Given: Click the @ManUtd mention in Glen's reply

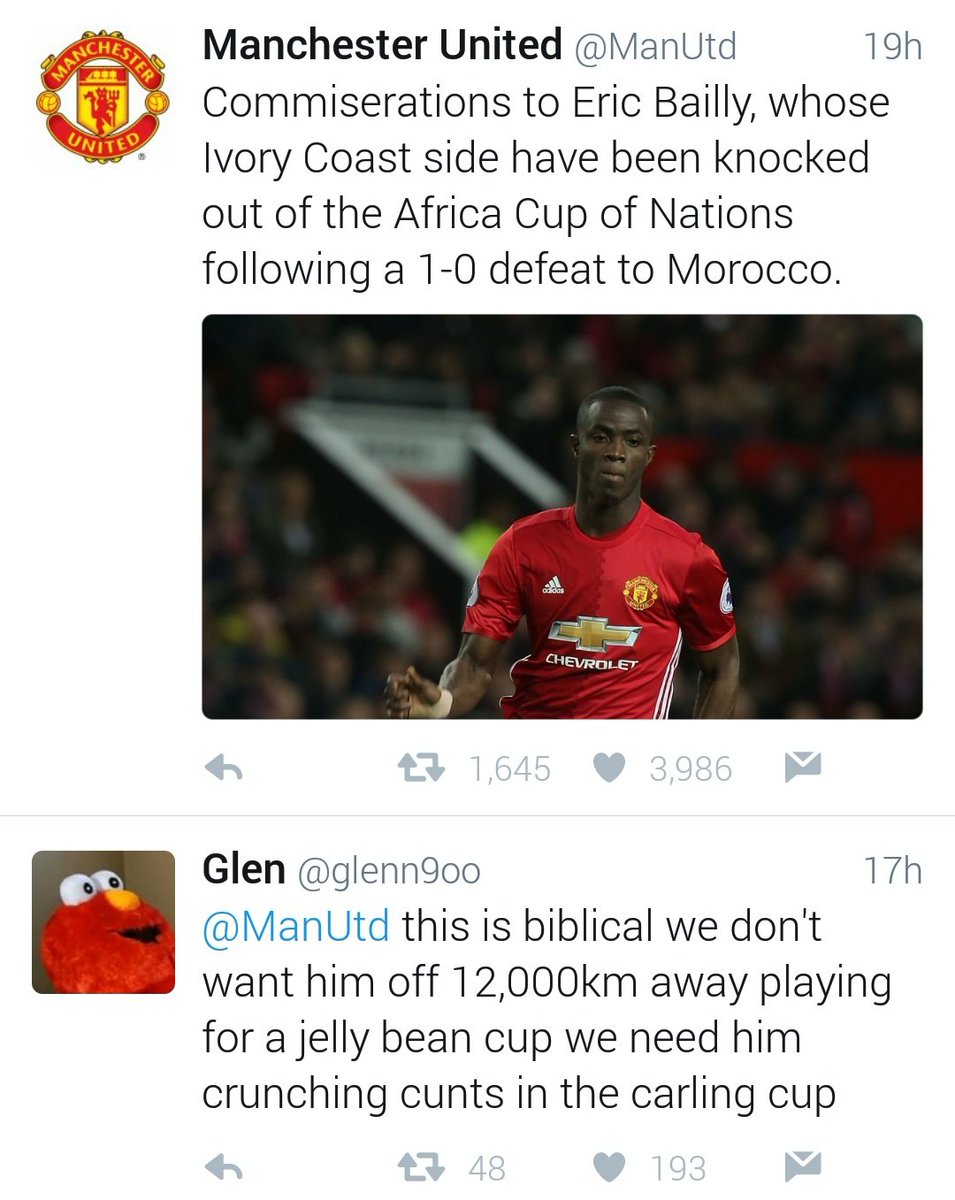Looking at the screenshot, I should coord(296,926).
